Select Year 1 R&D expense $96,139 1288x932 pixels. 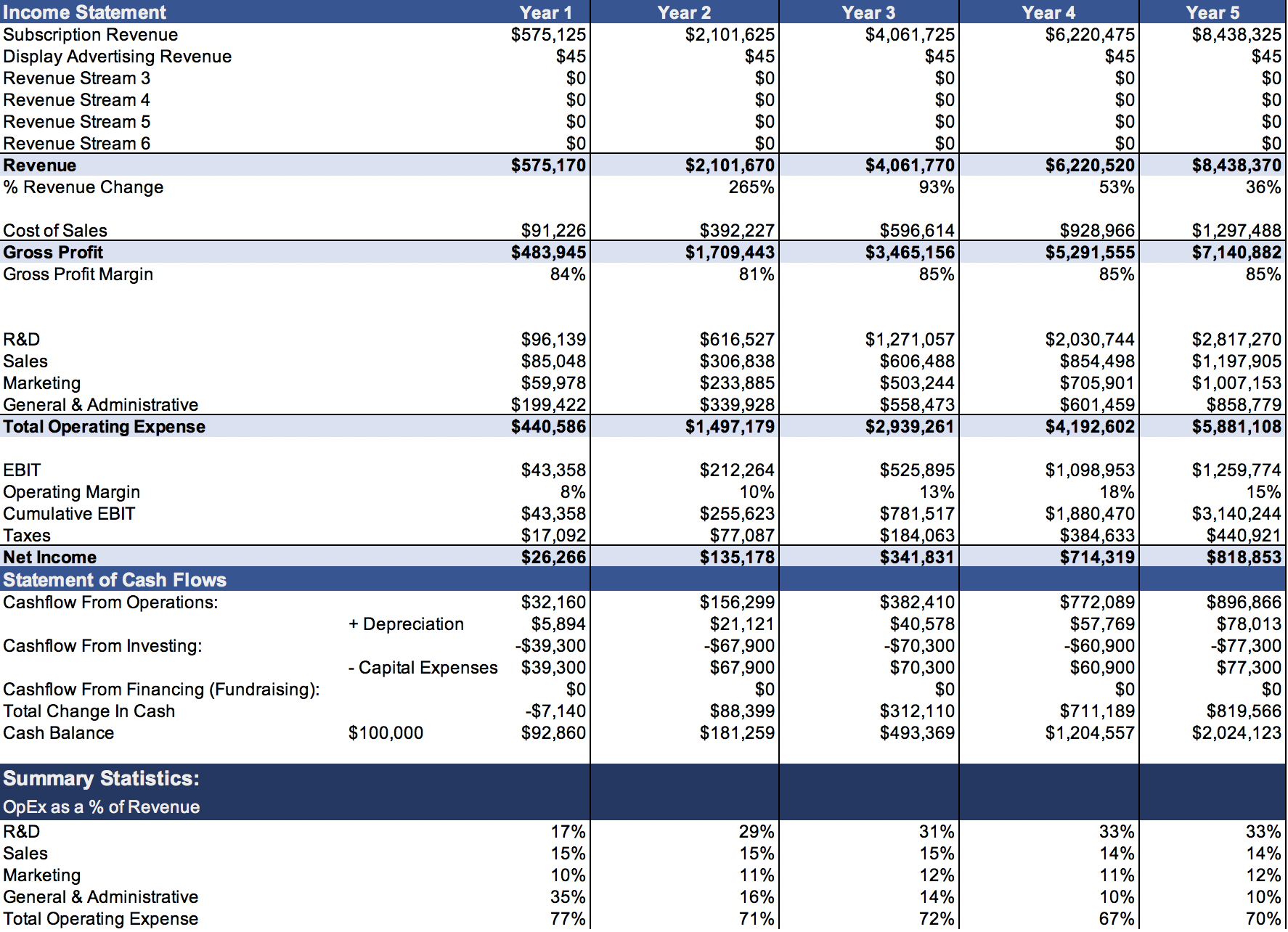553,340
